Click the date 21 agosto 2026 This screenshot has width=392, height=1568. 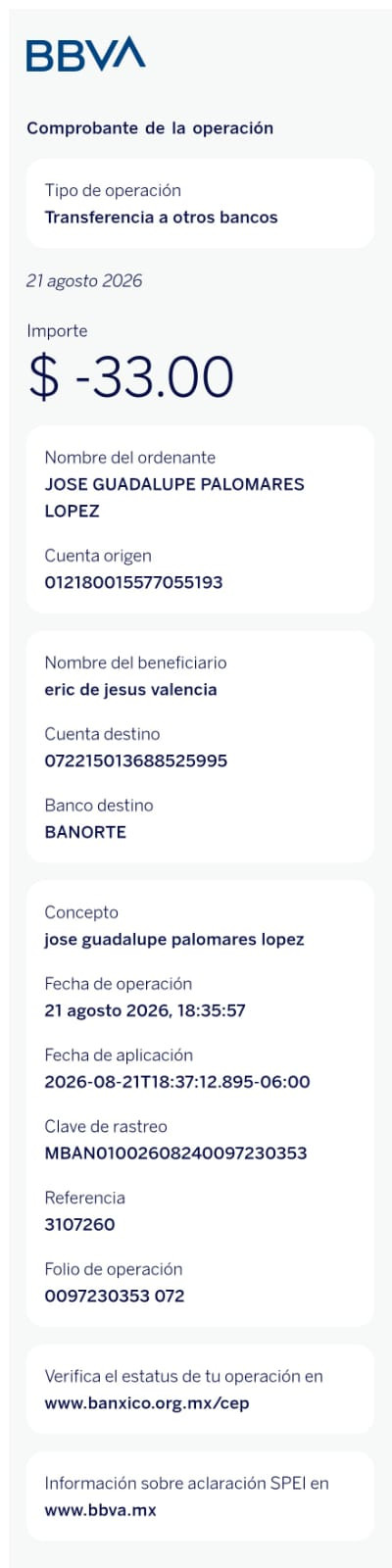point(84,281)
